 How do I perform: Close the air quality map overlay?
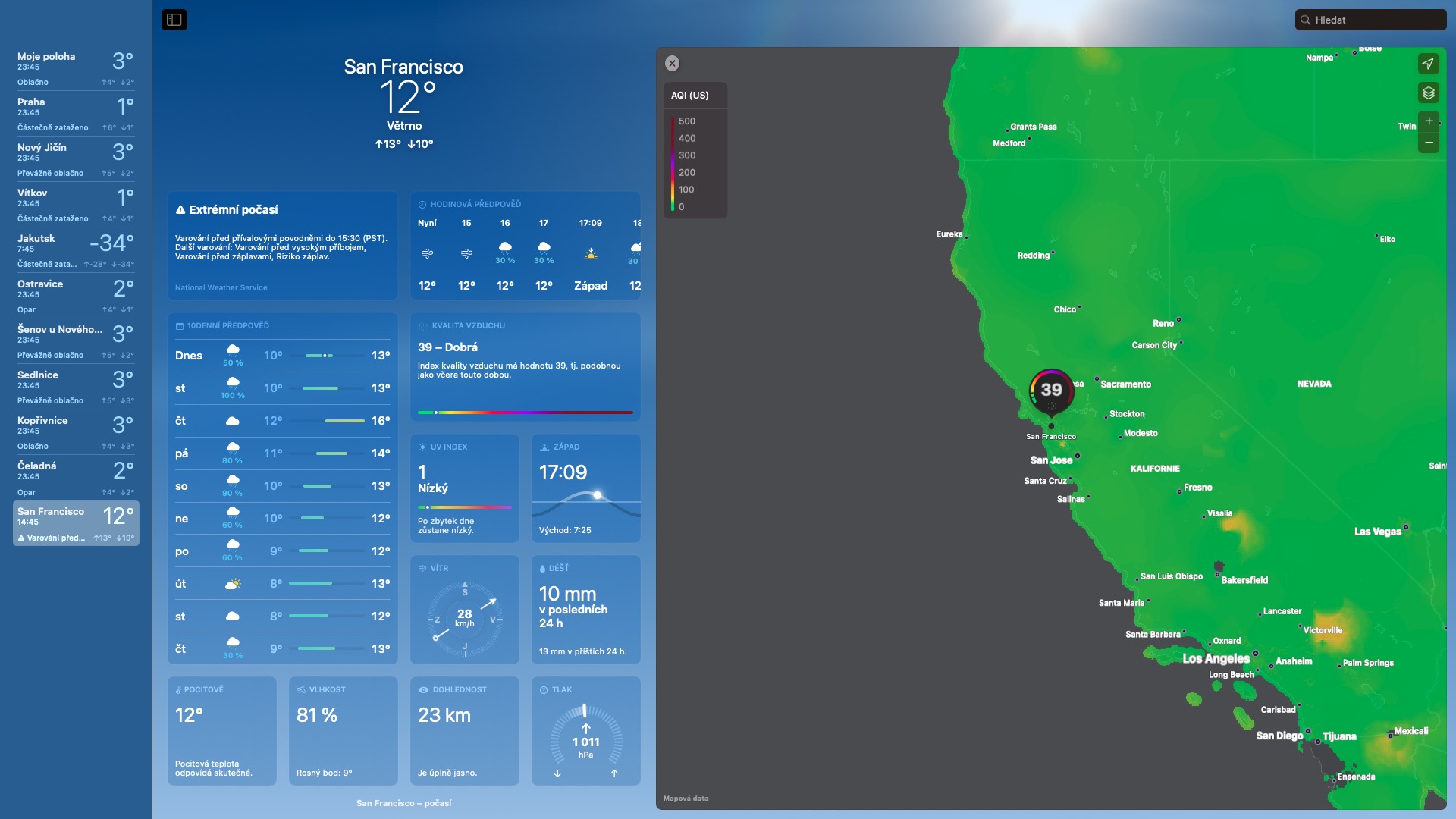[672, 64]
